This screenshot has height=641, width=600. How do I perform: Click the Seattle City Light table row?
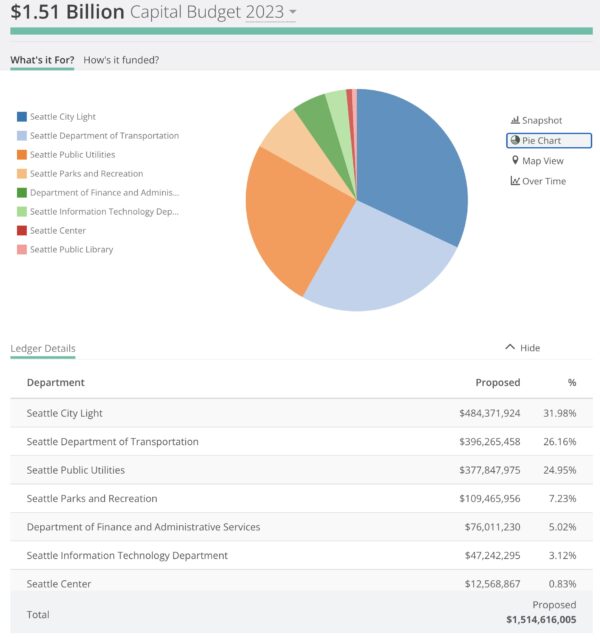pos(300,413)
